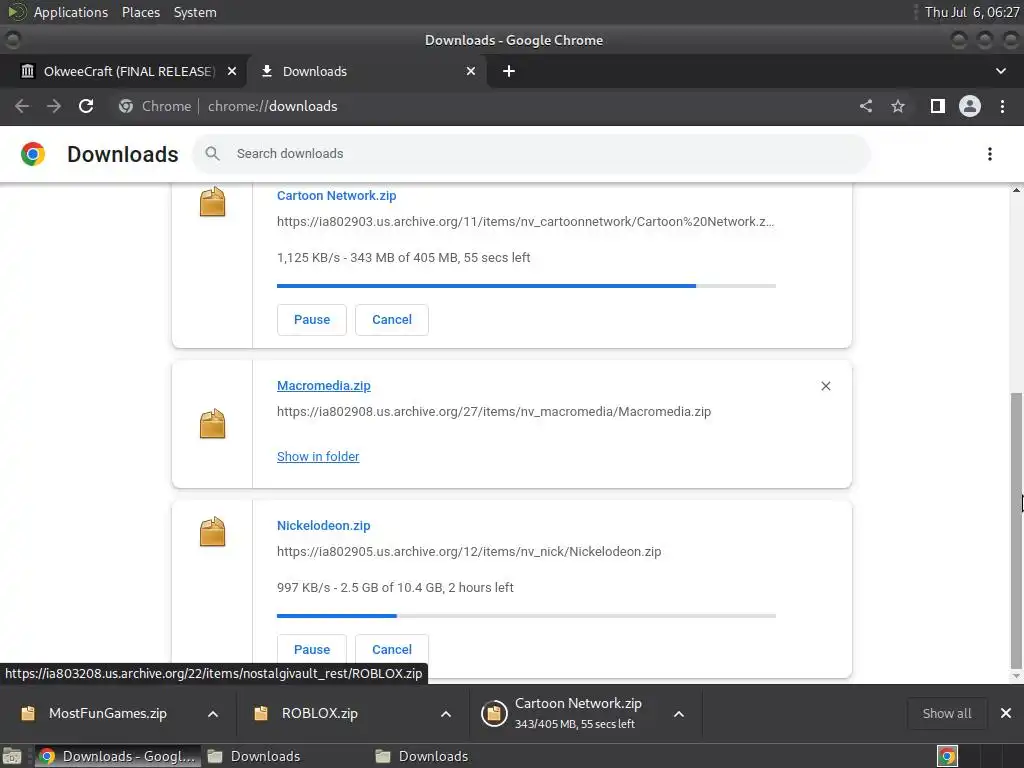Open MostFunGames.zip from downloads shelf
The image size is (1024, 768).
click(108, 714)
